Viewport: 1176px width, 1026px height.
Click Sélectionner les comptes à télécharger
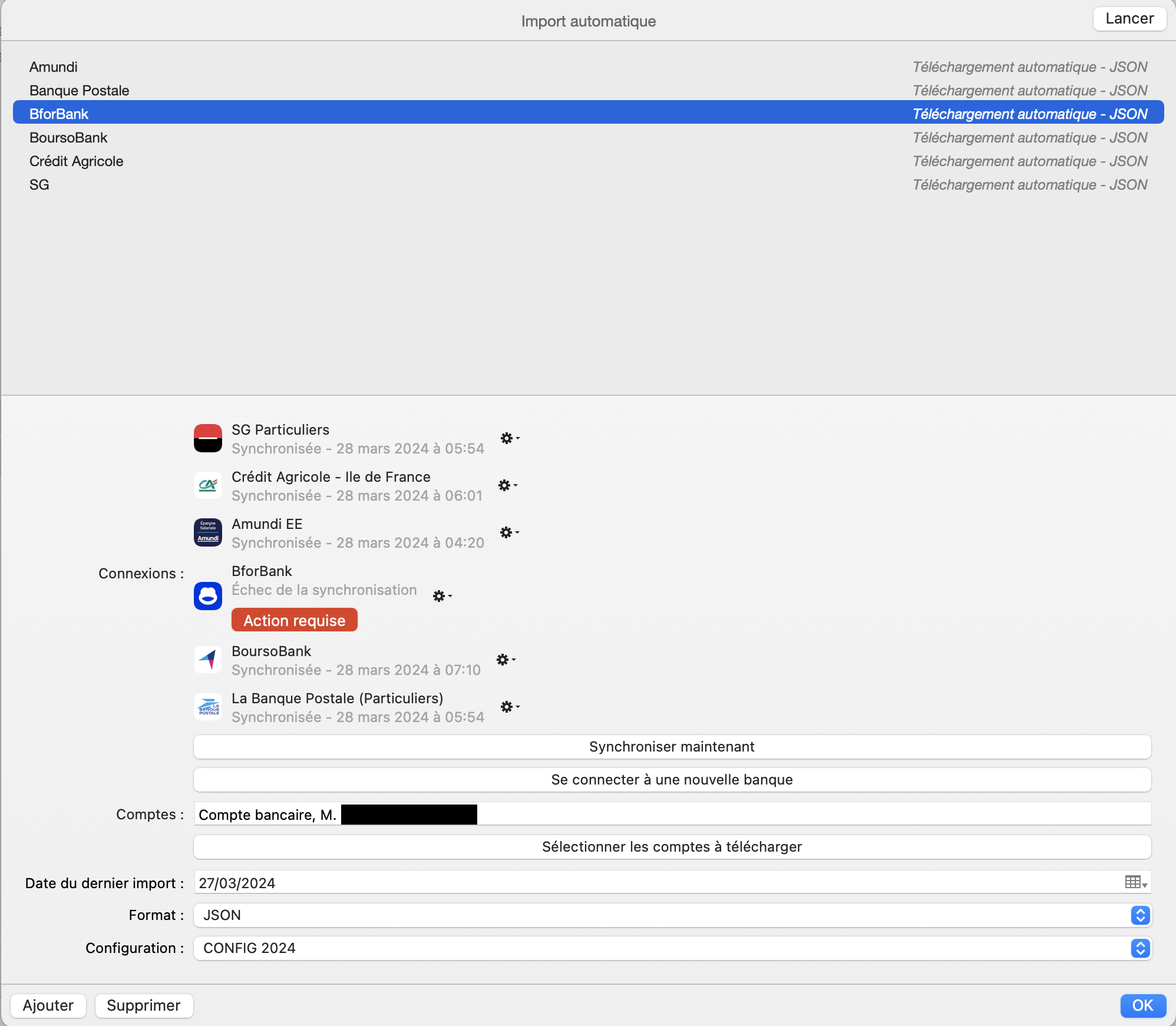[672, 847]
